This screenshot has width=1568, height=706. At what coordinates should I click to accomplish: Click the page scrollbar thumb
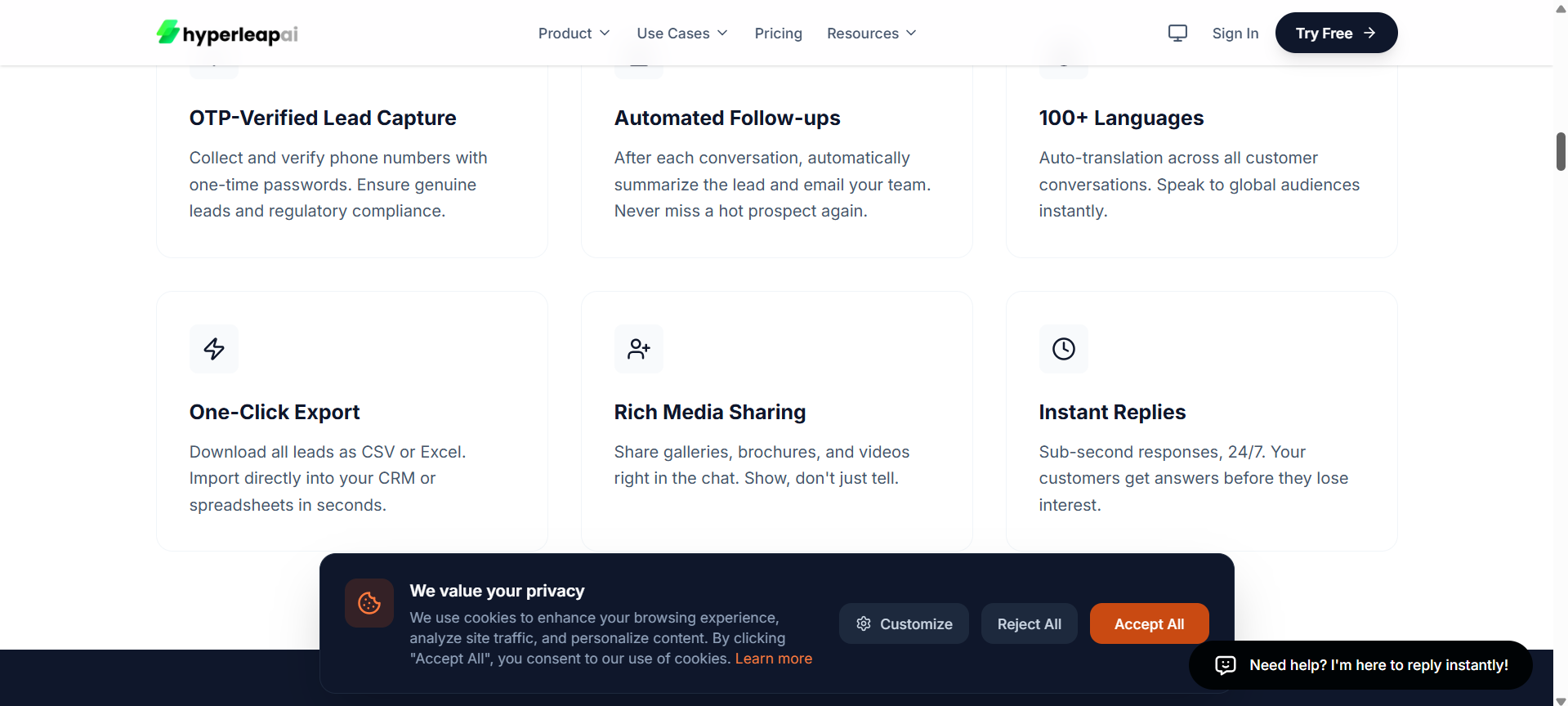[1561, 151]
